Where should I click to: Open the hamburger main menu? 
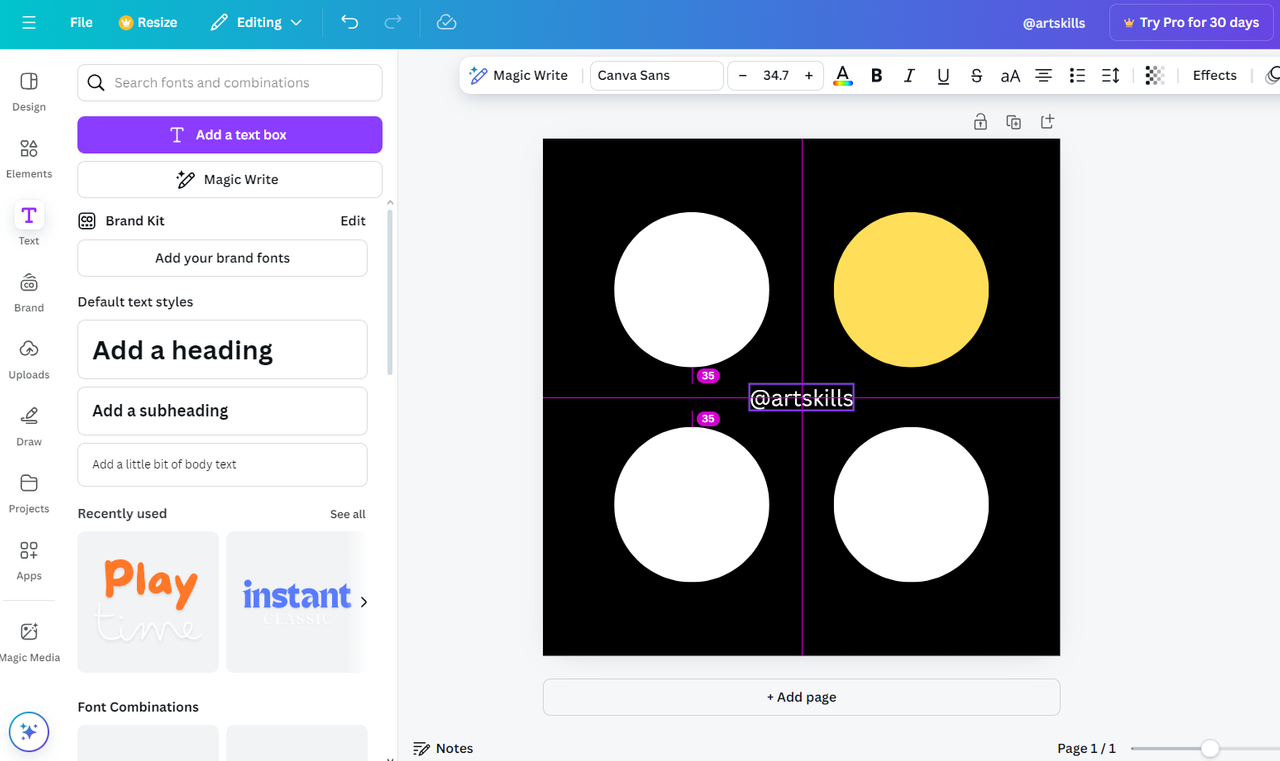pyautogui.click(x=29, y=22)
